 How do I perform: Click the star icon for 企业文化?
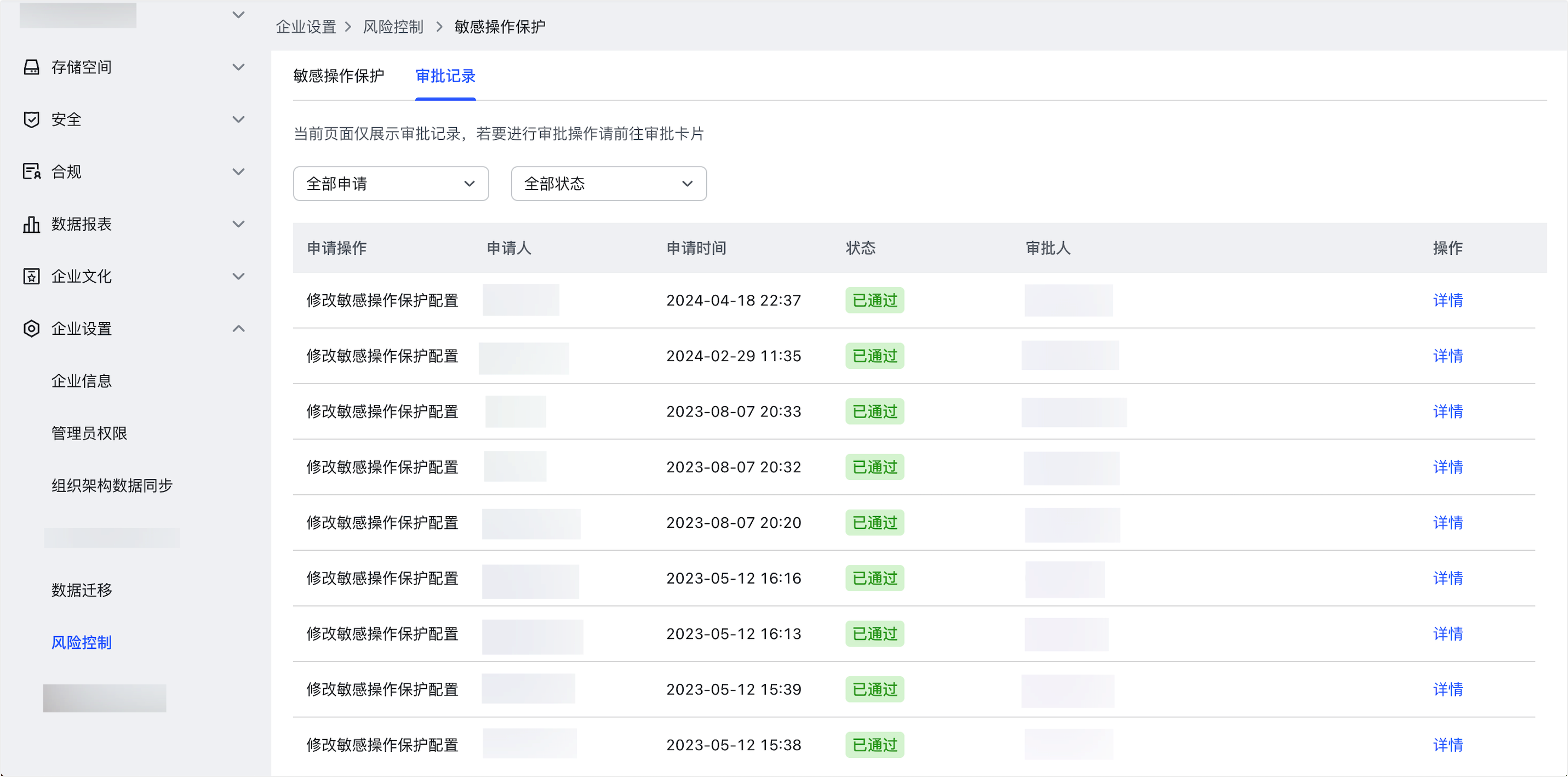click(32, 277)
